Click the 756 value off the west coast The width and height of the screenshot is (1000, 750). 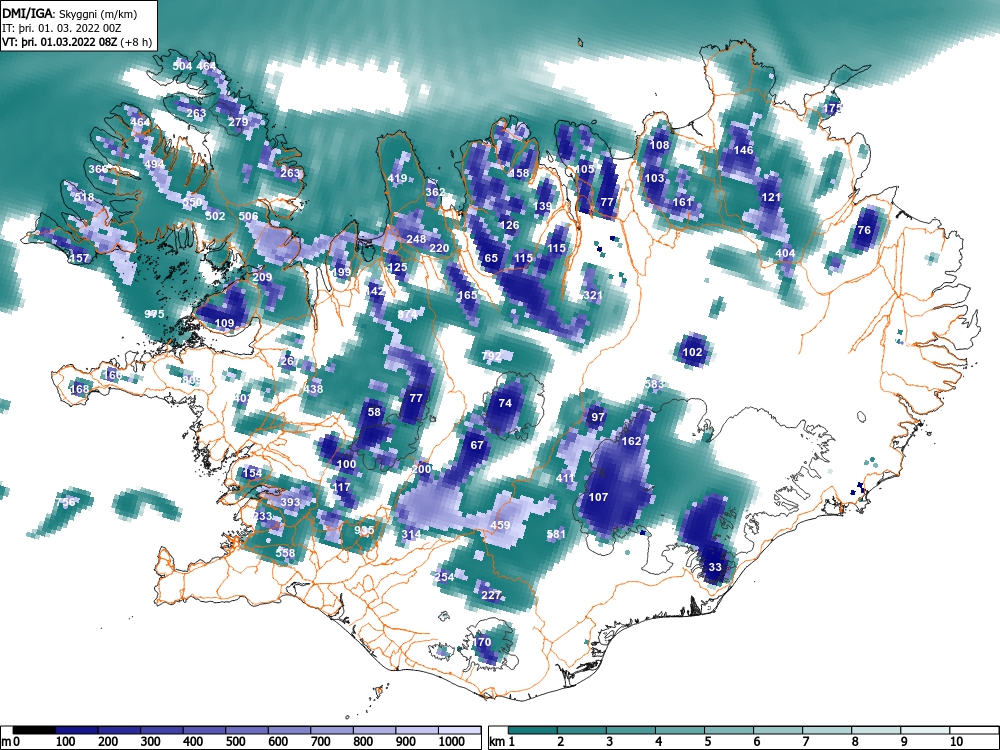(x=64, y=502)
